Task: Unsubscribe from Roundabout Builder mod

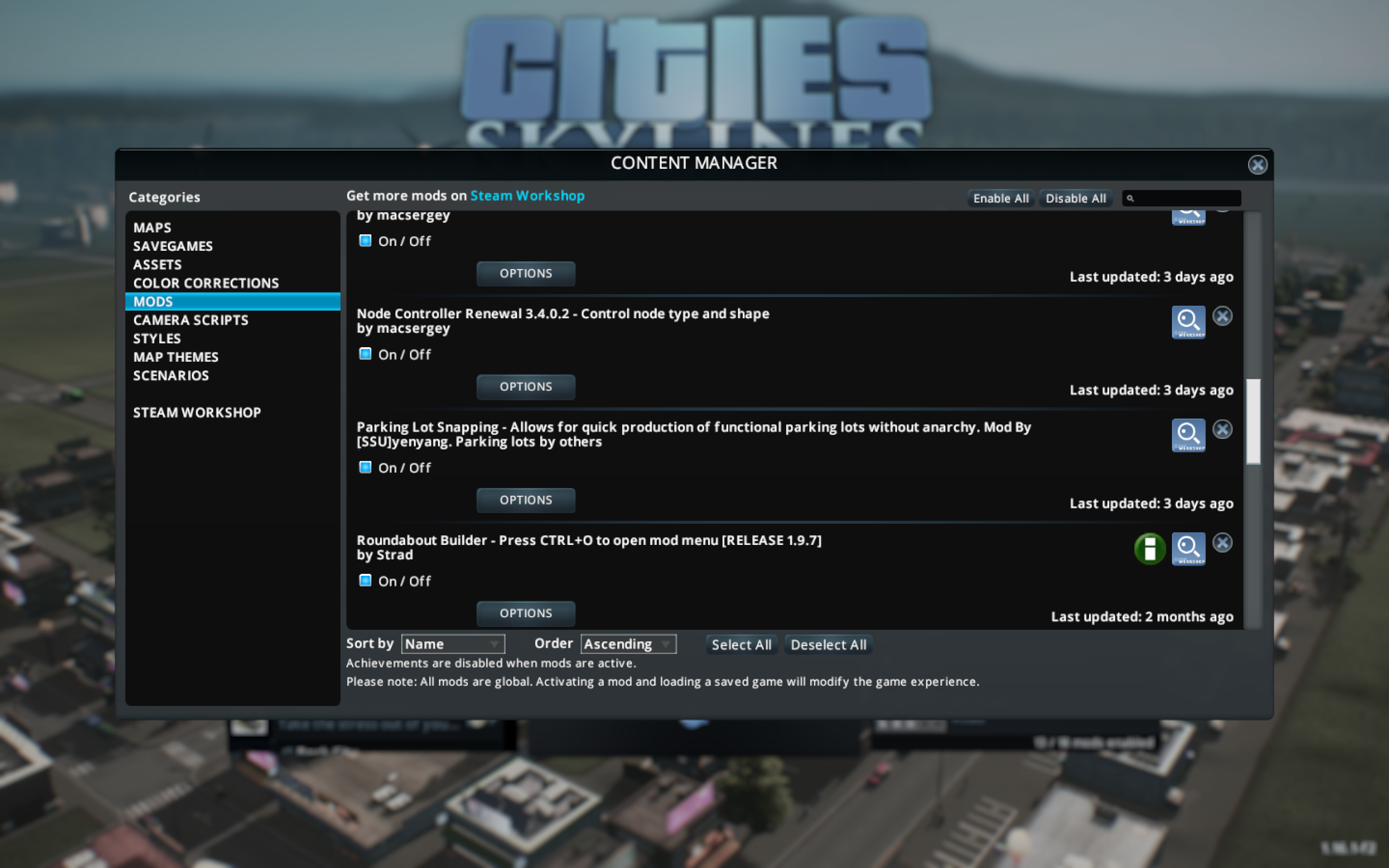Action: (1223, 542)
